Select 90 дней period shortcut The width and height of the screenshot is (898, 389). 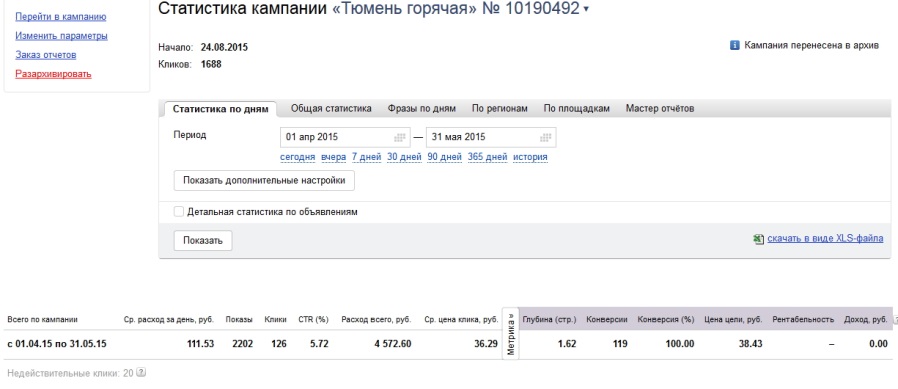444,157
